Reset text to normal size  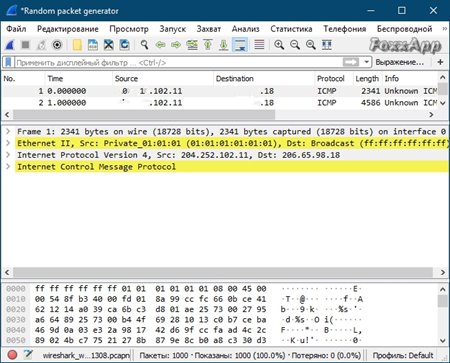311,45
